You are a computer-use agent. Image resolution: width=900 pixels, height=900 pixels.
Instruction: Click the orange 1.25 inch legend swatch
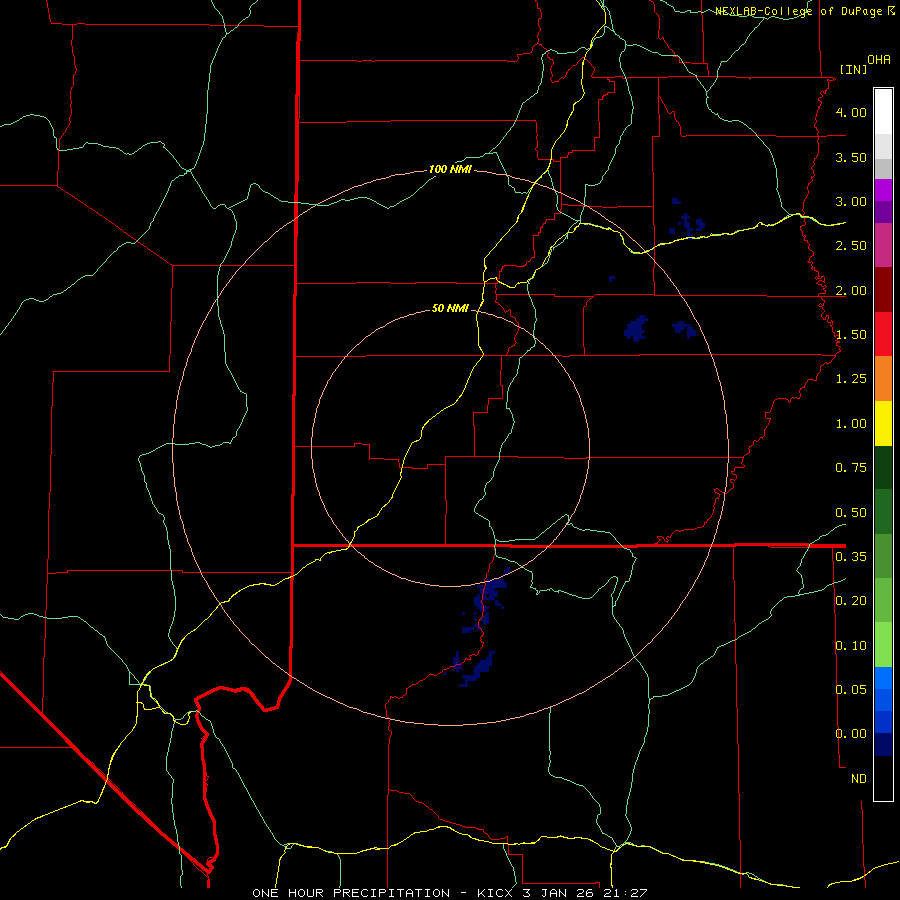click(x=883, y=378)
